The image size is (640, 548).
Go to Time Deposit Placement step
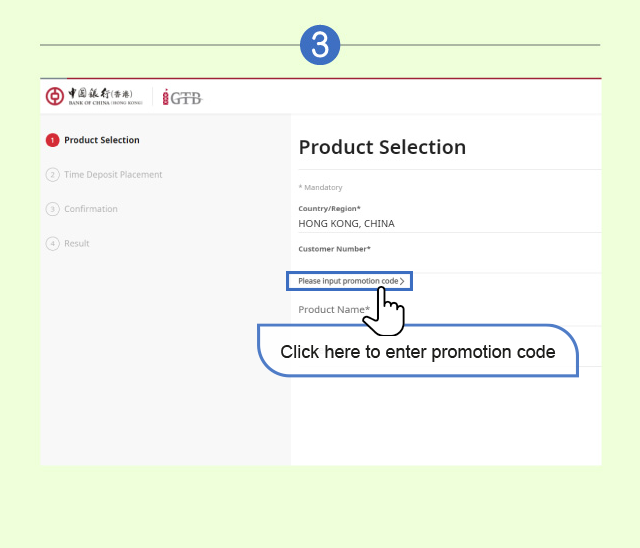(x=113, y=175)
